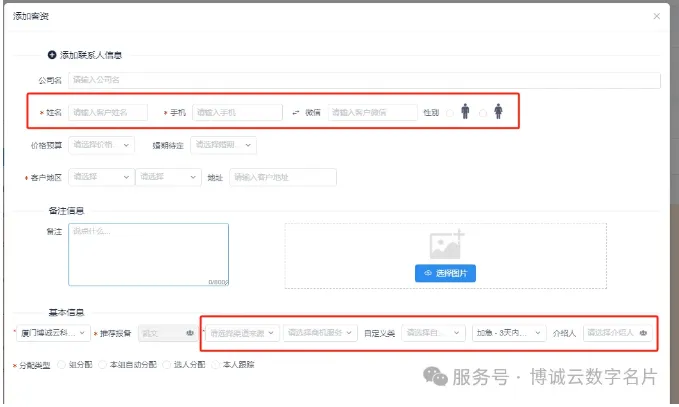Click the male figure gender icon
Screen dimensions: 679x407
(464, 113)
